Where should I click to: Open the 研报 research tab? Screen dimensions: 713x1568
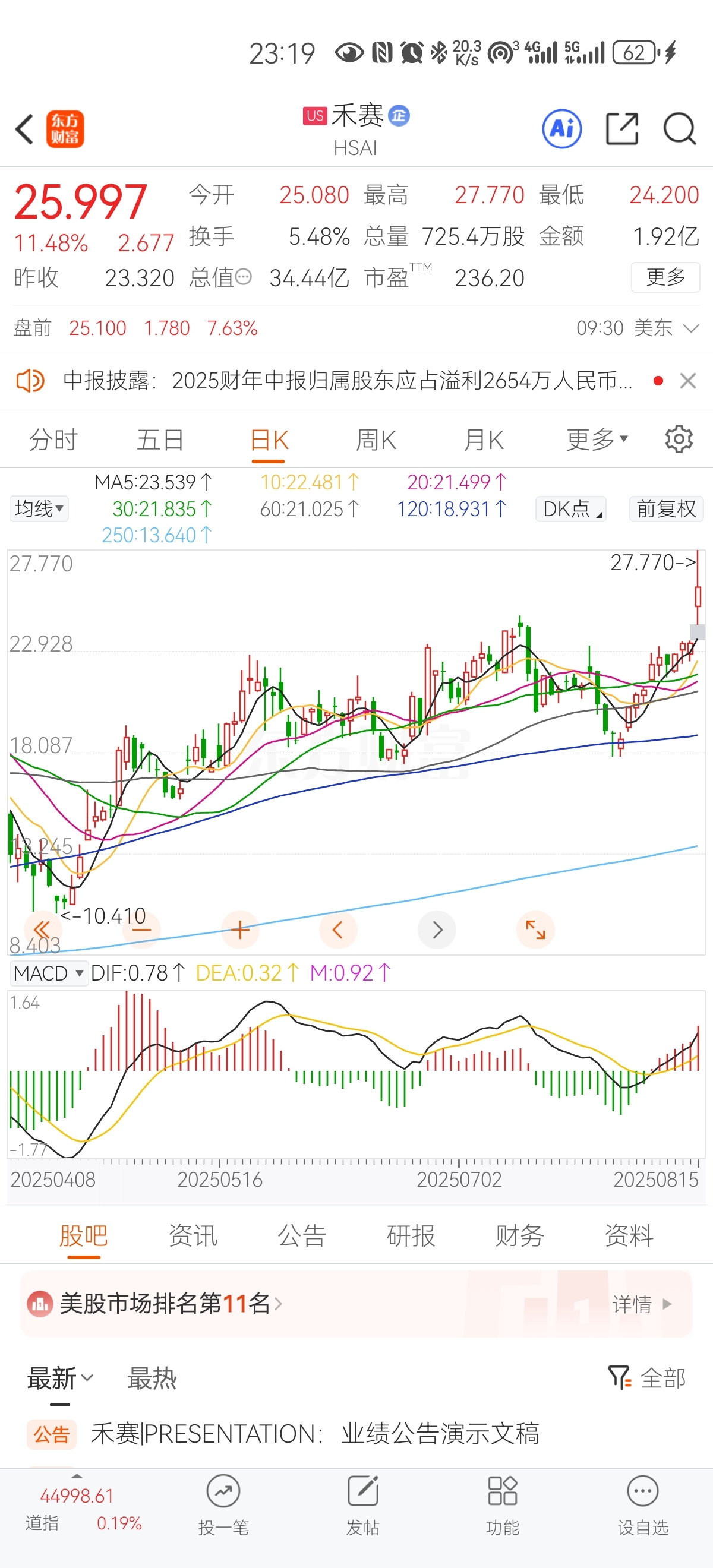point(411,1235)
